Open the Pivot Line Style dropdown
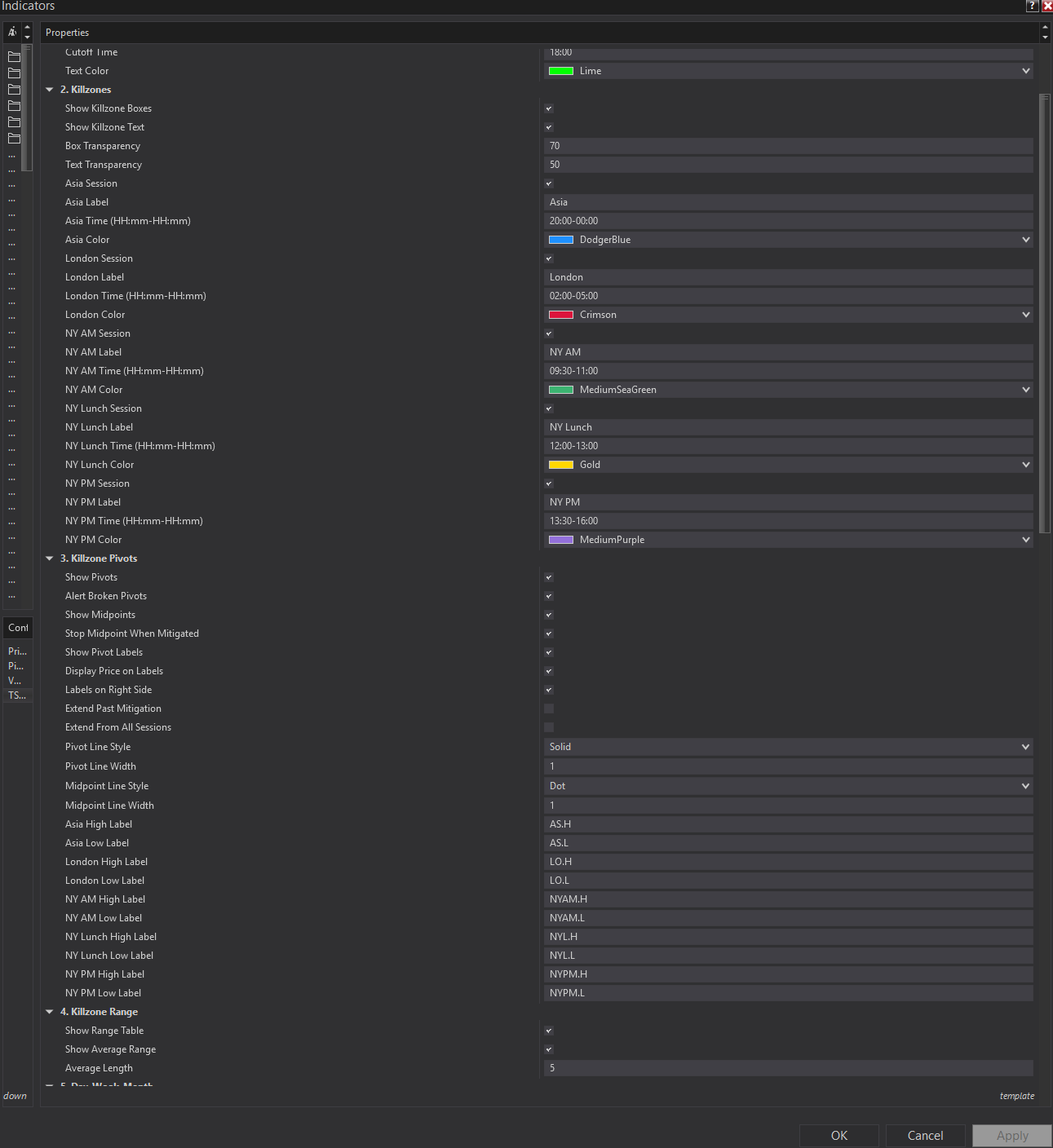 coord(788,747)
